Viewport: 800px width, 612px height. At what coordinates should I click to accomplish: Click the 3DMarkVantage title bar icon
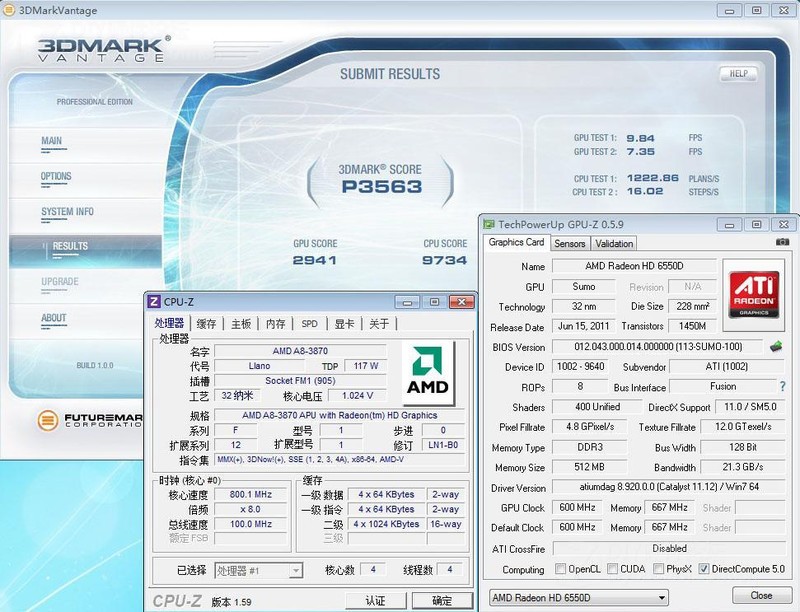click(x=9, y=10)
